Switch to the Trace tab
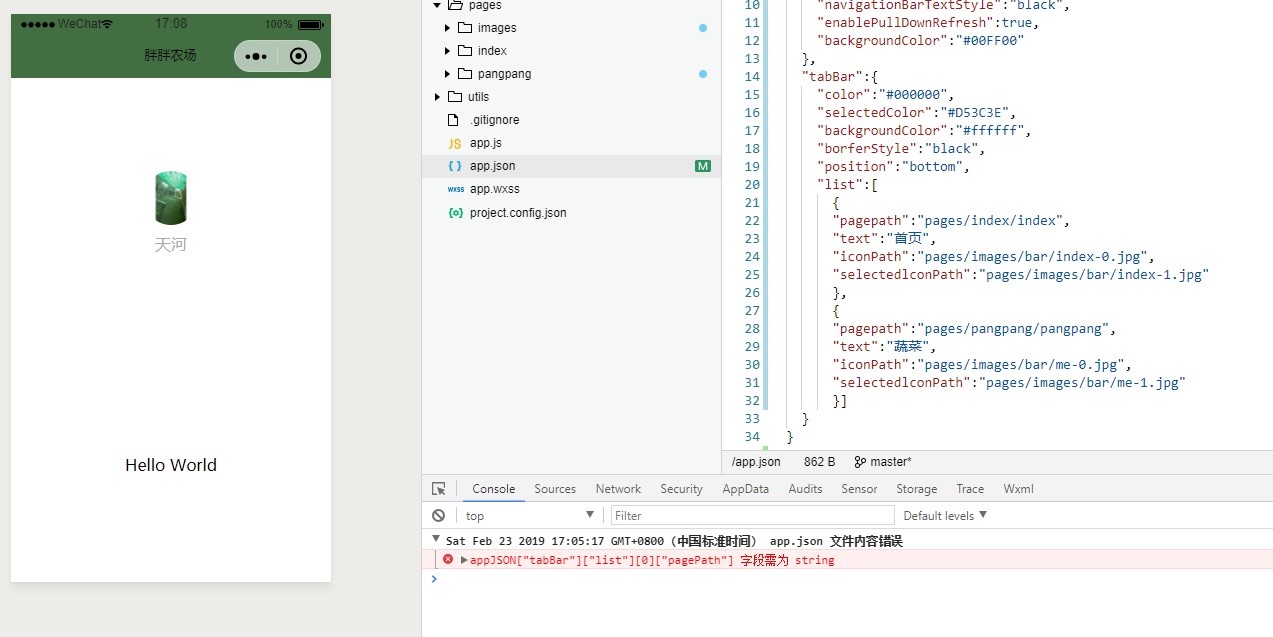The width and height of the screenshot is (1273, 637). click(970, 489)
